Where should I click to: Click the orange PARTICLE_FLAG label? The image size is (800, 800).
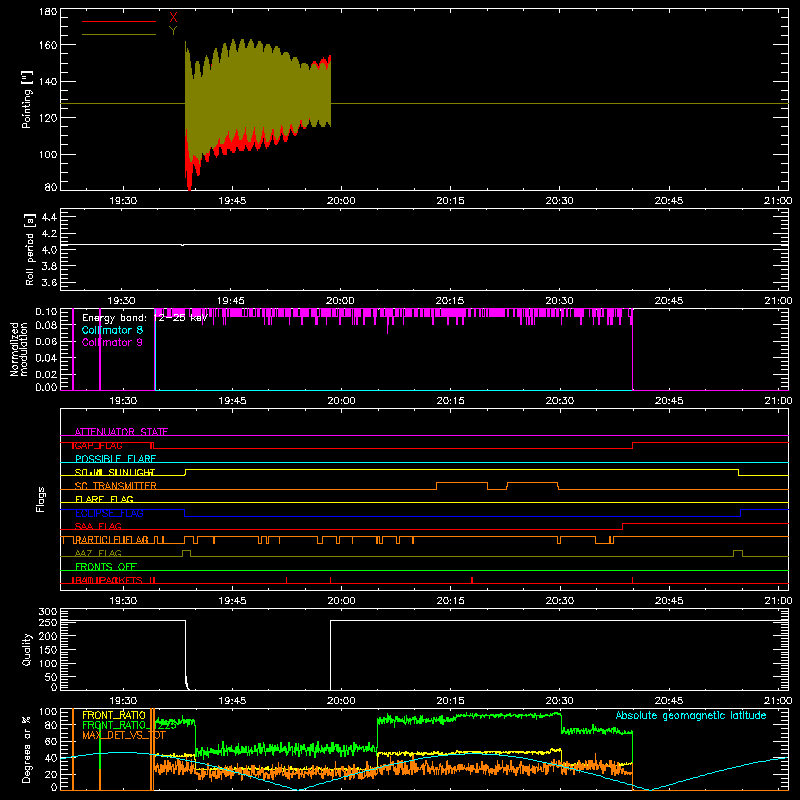(x=110, y=540)
